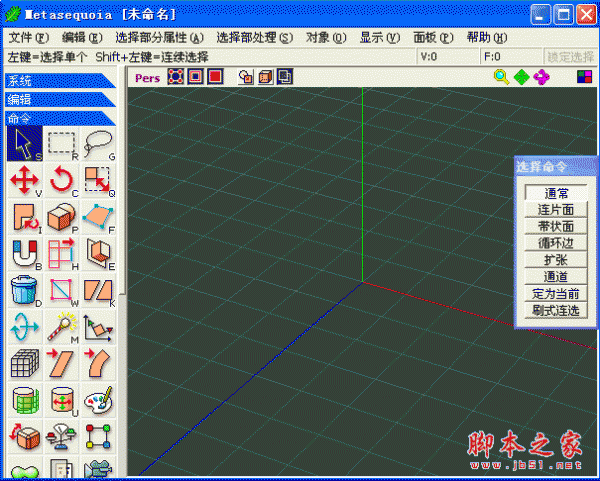Enable 连片面 selection mode

coord(556,210)
